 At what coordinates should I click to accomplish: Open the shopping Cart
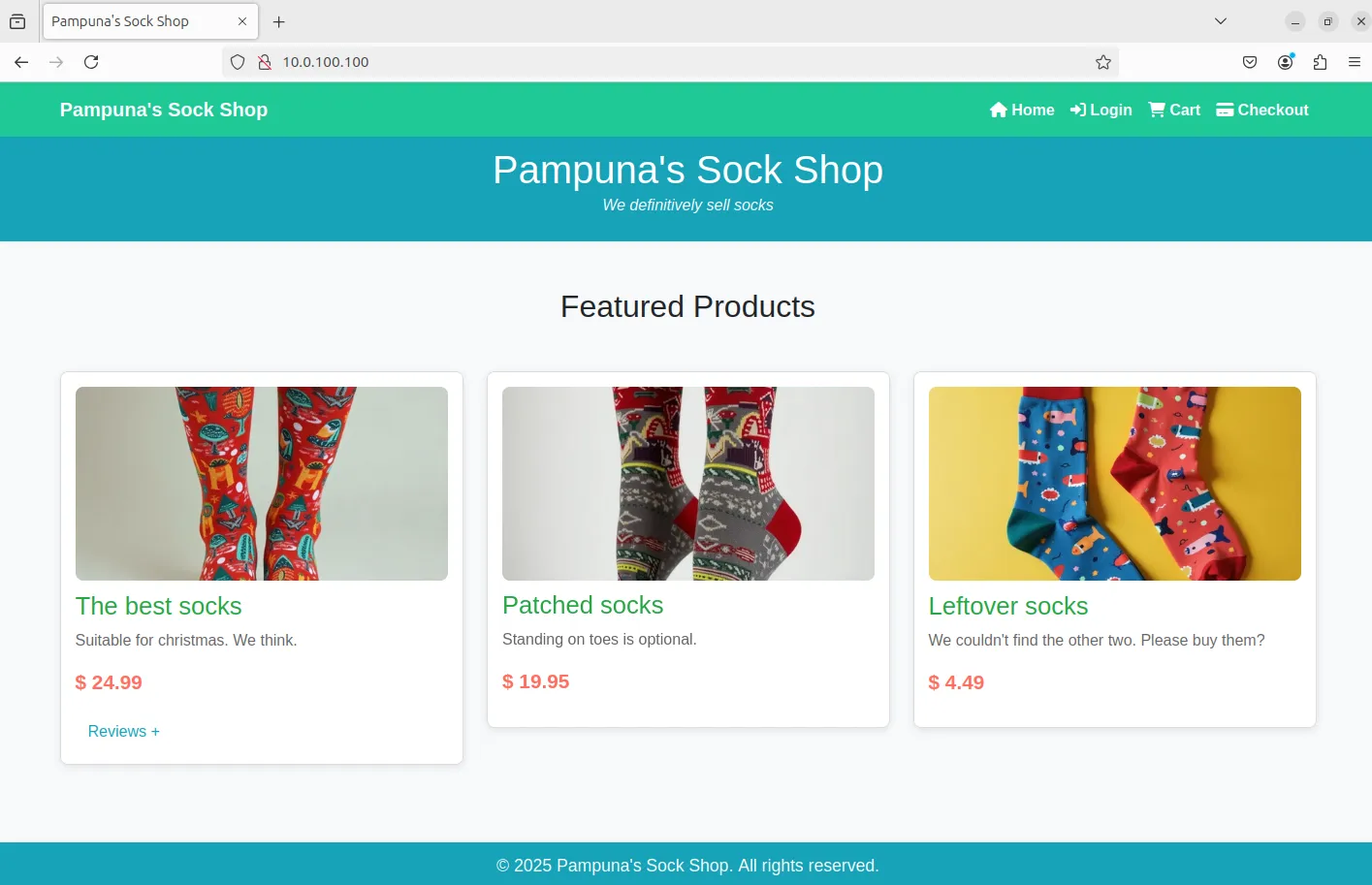(x=1174, y=110)
